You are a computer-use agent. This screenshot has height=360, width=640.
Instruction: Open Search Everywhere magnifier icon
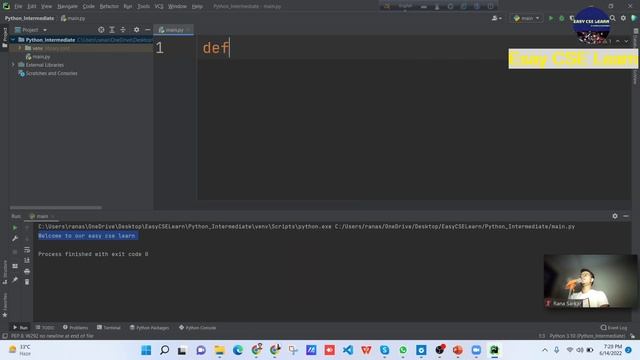(613, 18)
